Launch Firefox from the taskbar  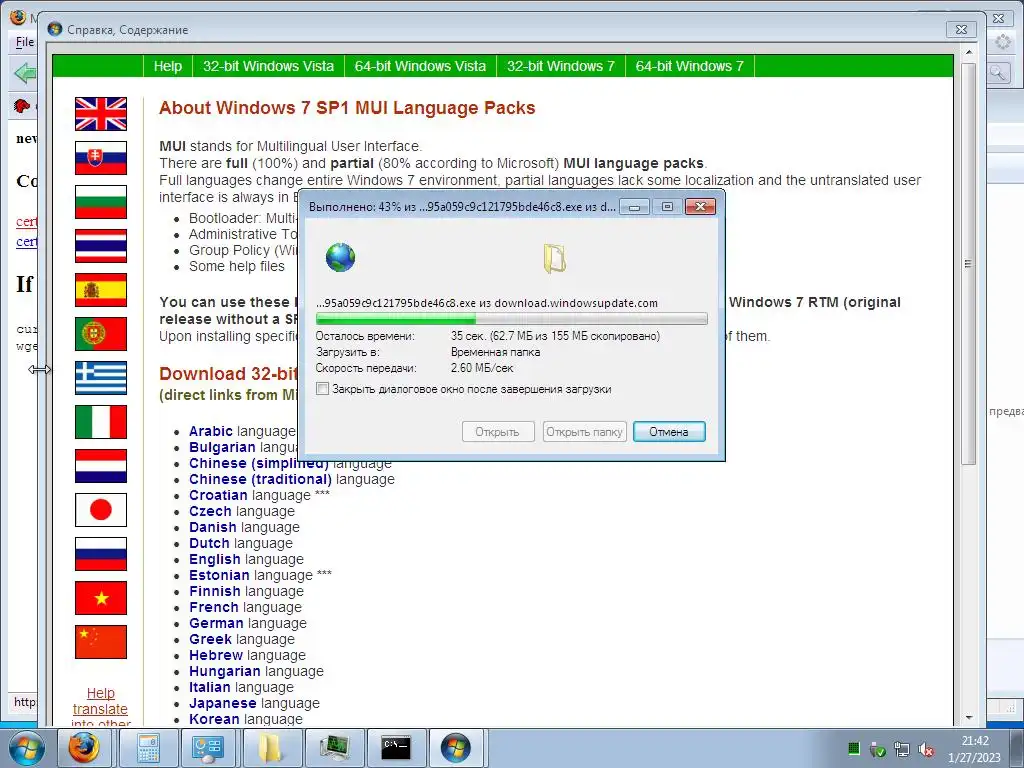pos(84,748)
